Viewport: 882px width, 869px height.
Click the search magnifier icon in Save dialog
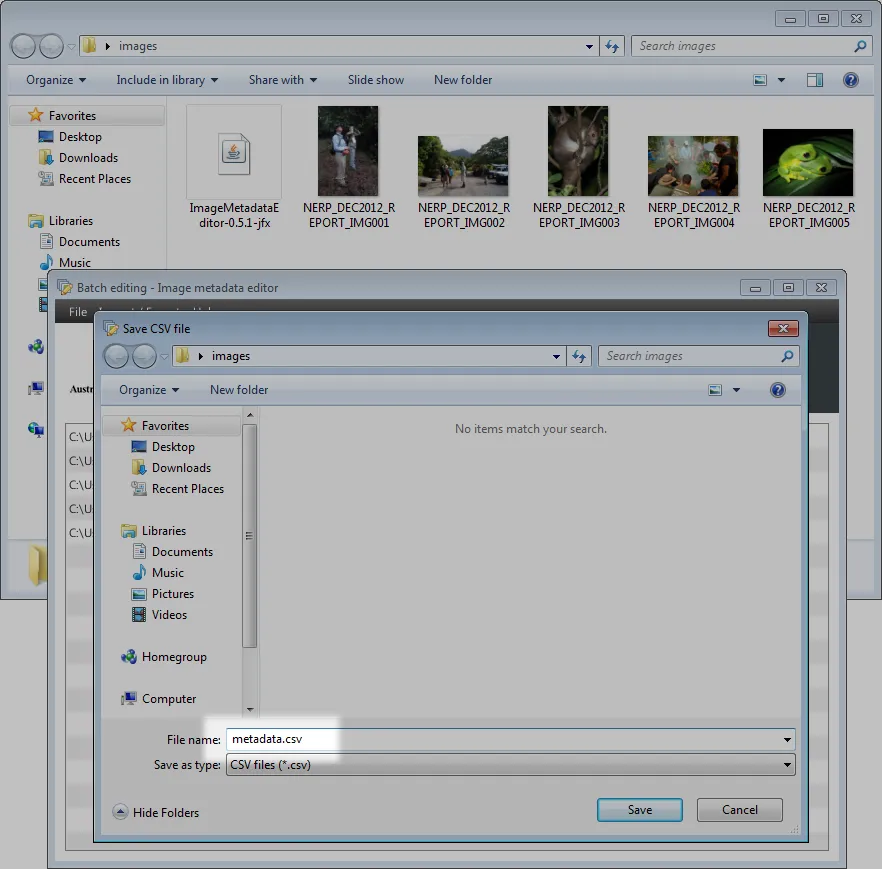pyautogui.click(x=788, y=356)
